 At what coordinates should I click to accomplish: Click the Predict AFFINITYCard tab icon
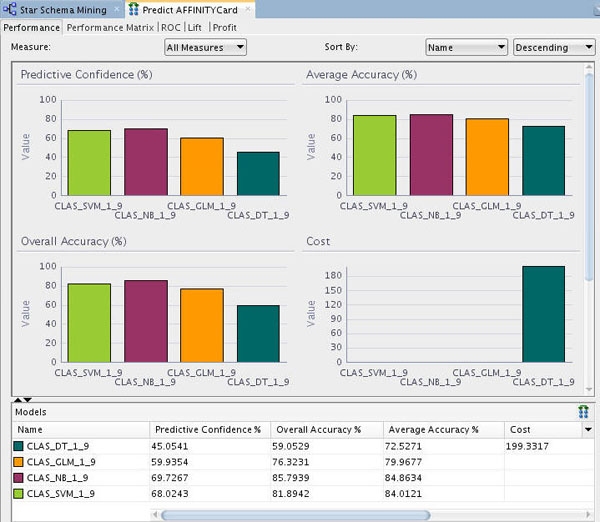tap(131, 9)
